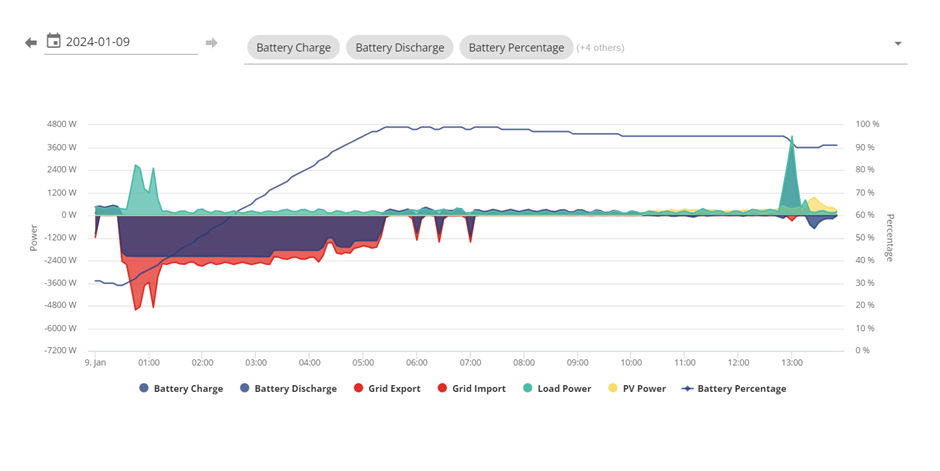940x471 pixels.
Task: Go to next day with right arrow
Action: [x=211, y=43]
